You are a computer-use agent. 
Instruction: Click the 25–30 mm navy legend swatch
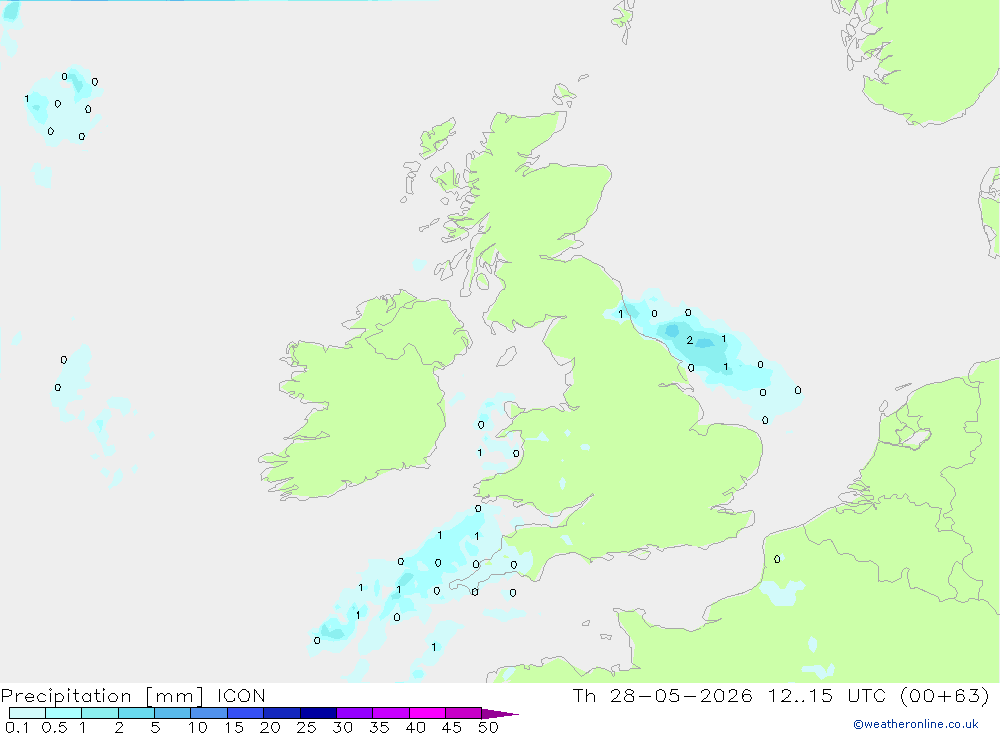(318, 713)
